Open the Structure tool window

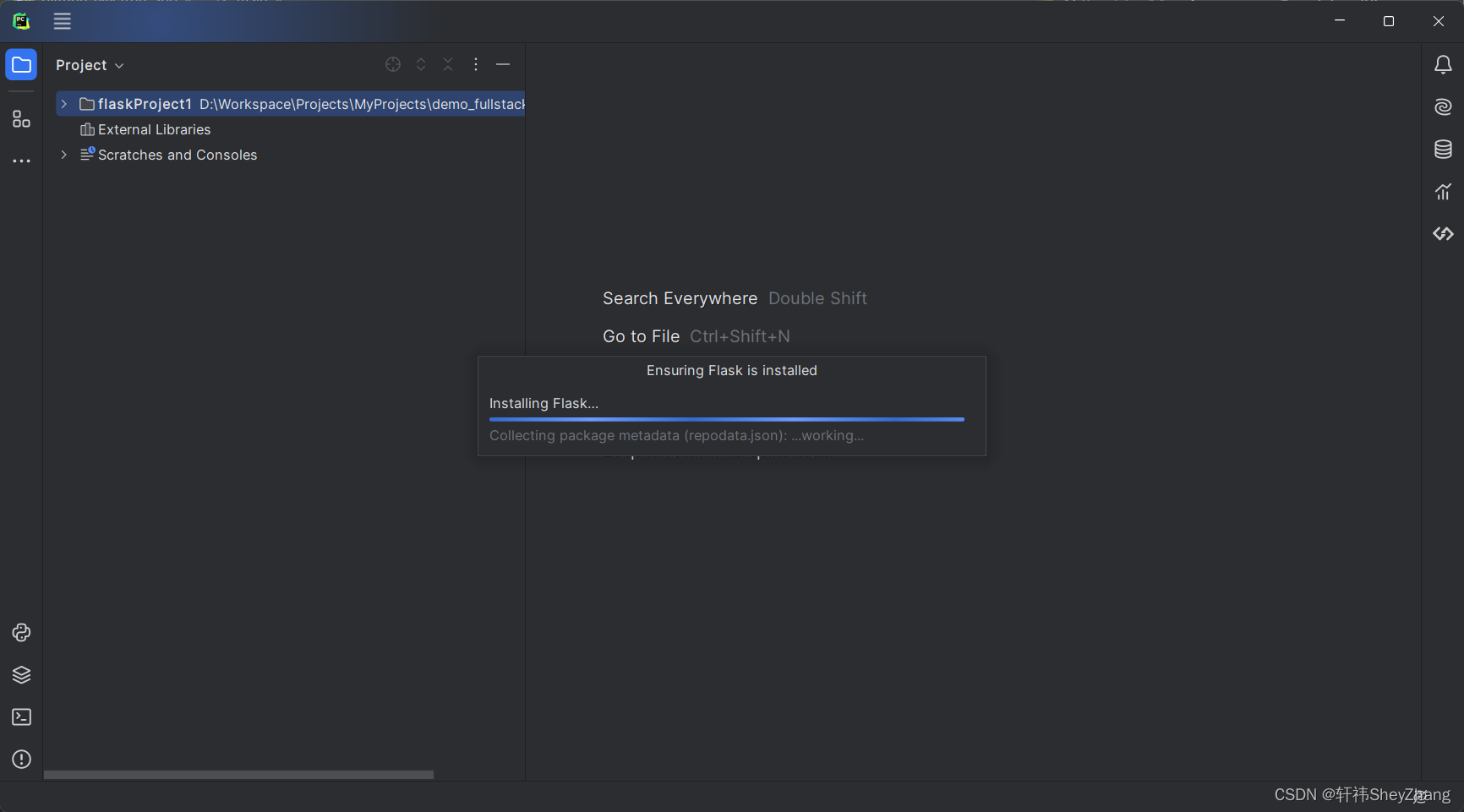tap(21, 119)
